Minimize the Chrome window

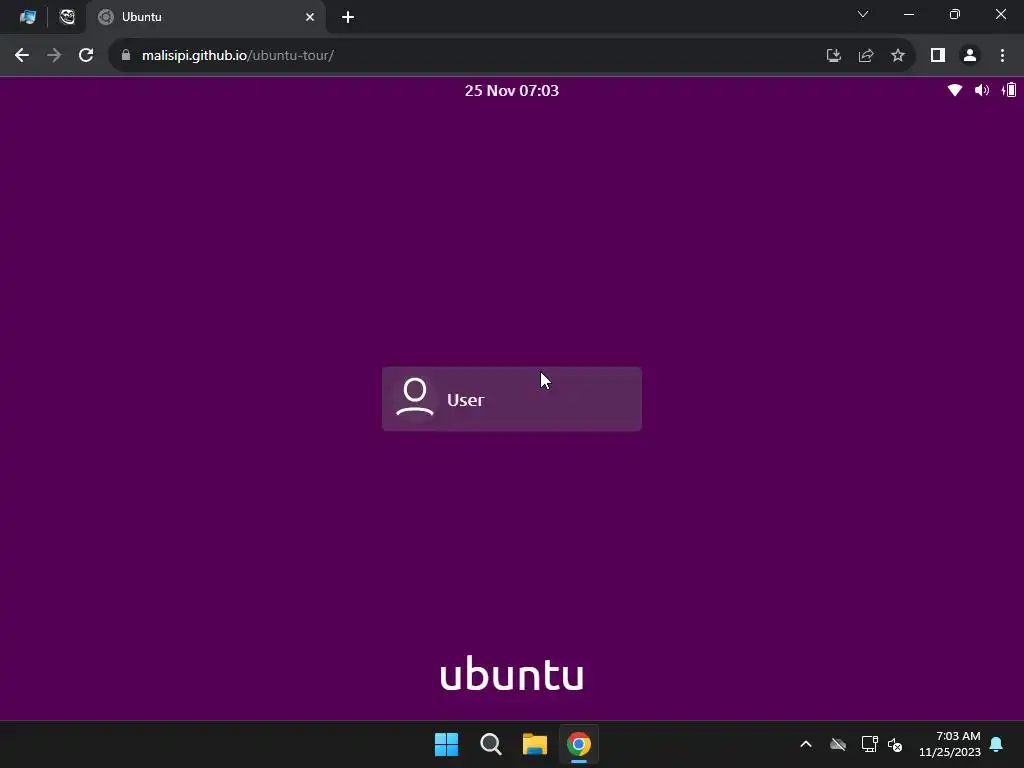pyautogui.click(x=908, y=14)
